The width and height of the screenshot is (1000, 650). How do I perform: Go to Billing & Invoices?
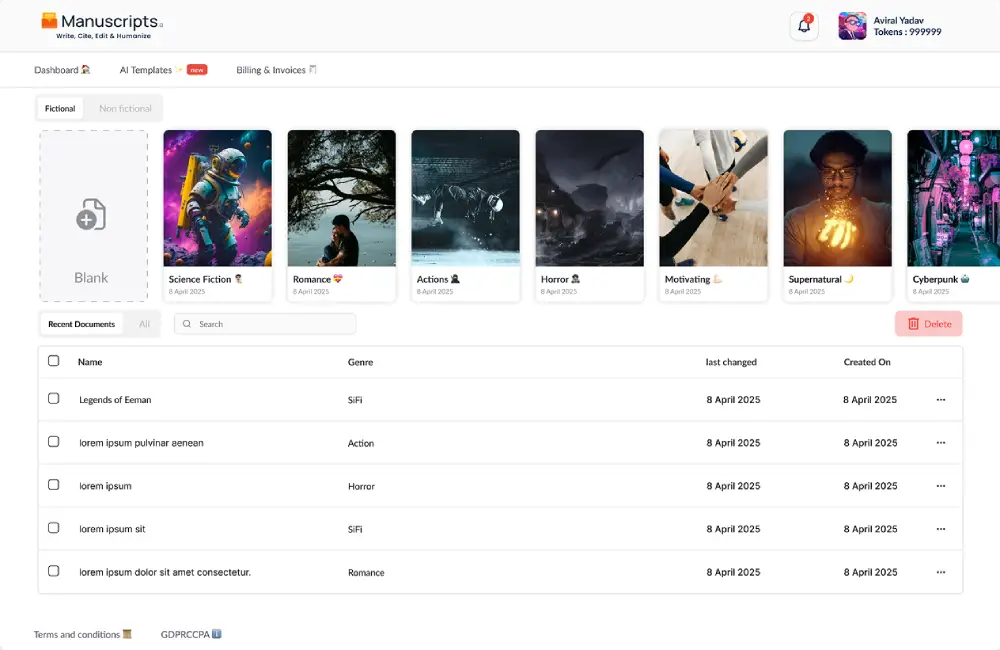point(271,70)
